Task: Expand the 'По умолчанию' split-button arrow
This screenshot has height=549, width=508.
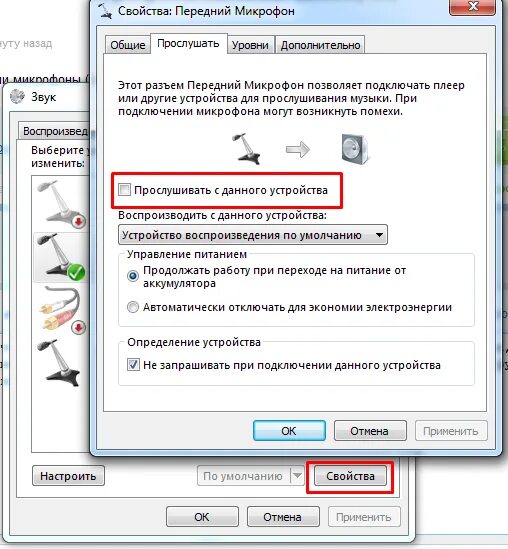Action: pos(297,476)
